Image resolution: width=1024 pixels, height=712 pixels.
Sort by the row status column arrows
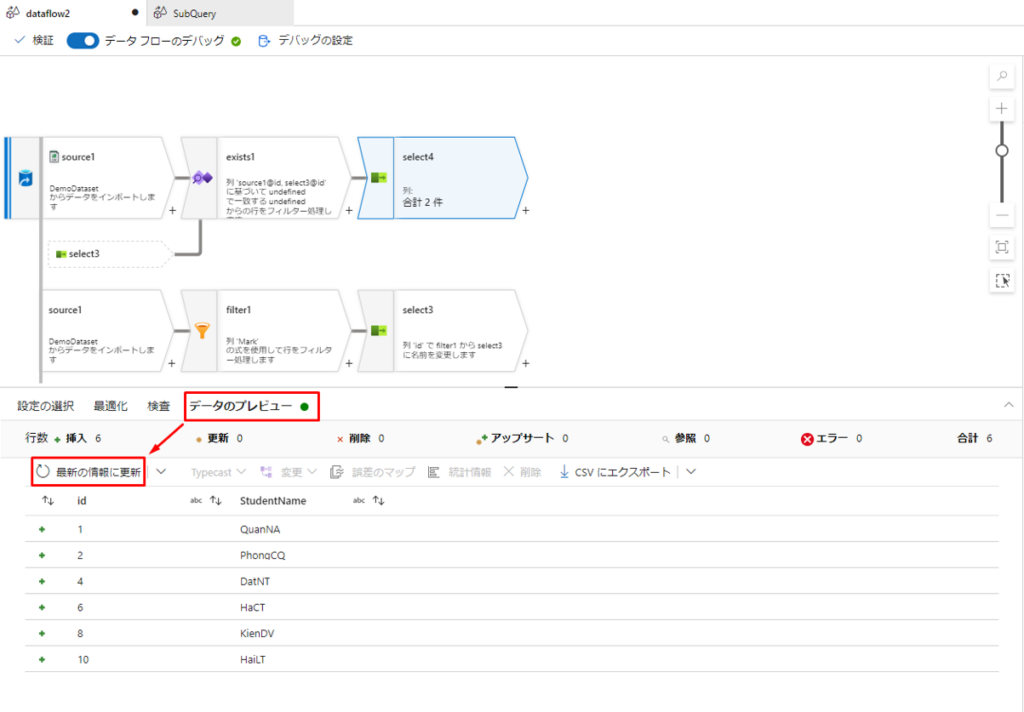[x=48, y=501]
